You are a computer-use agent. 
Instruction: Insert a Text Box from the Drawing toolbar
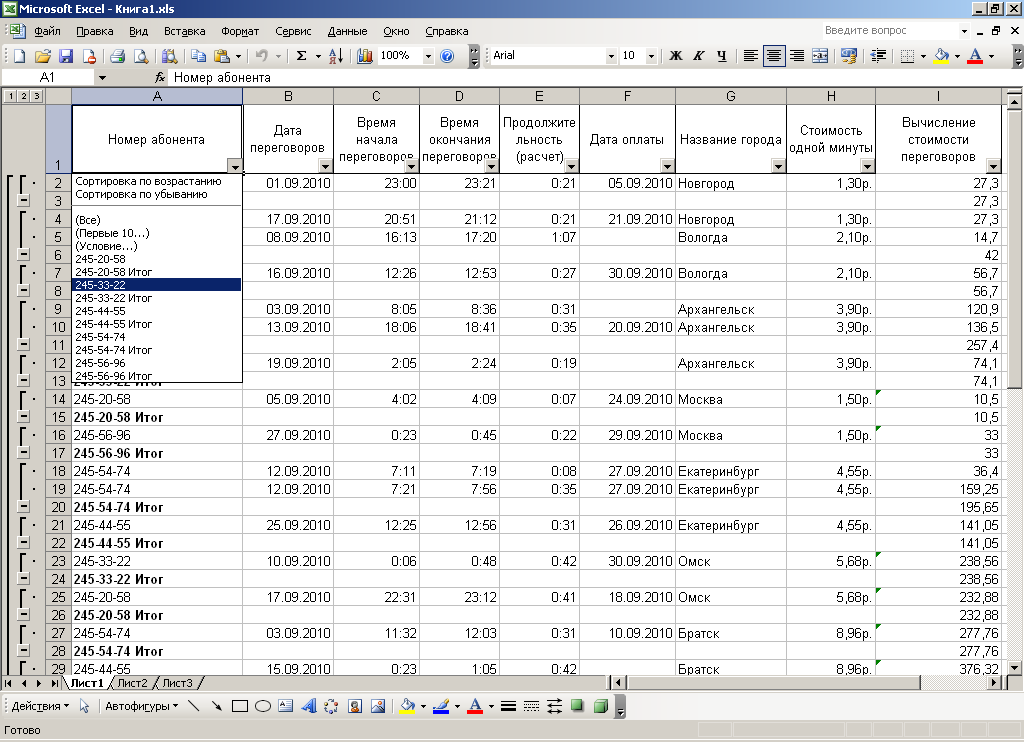pos(285,706)
